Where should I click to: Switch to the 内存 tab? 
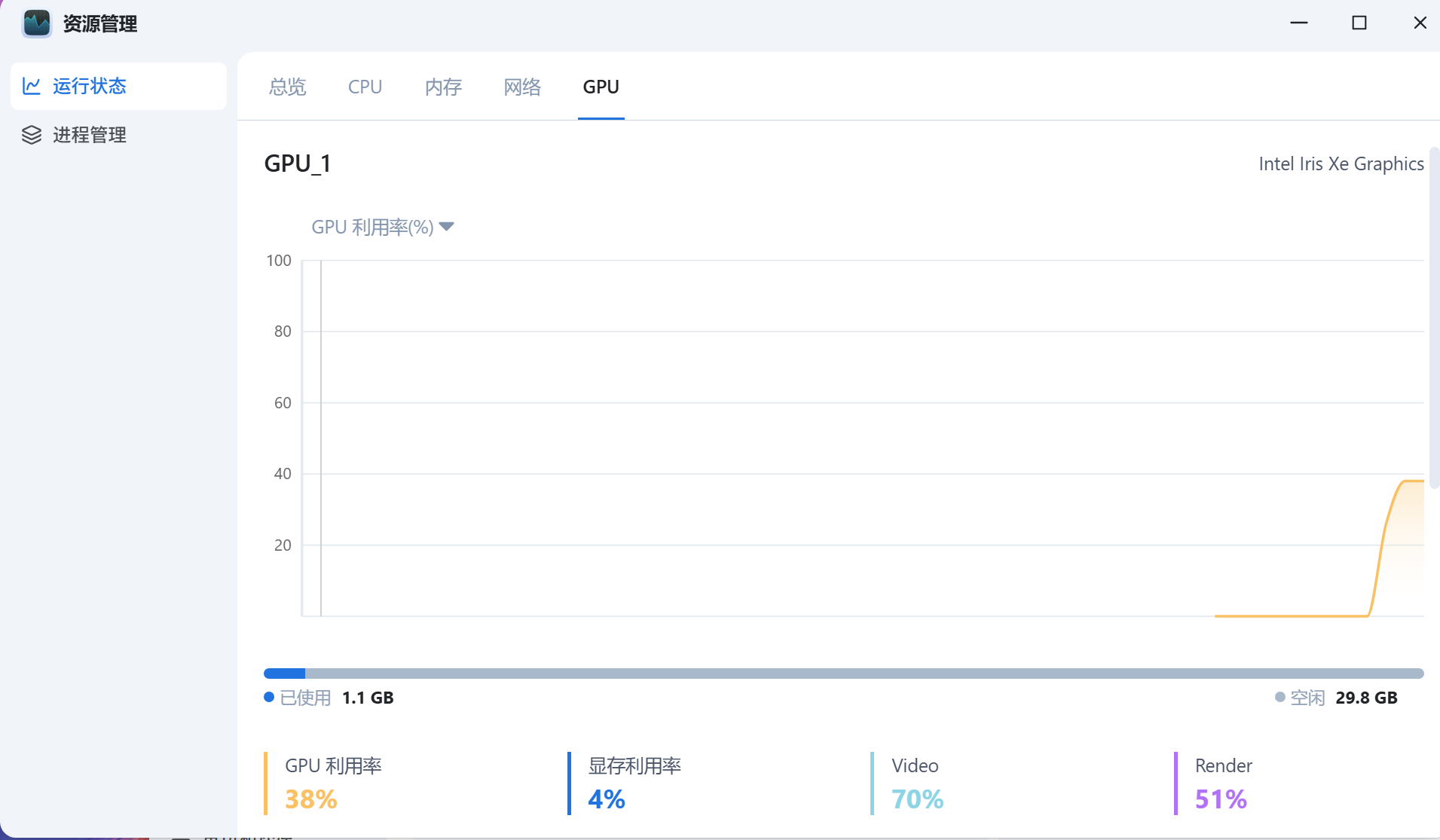point(443,87)
